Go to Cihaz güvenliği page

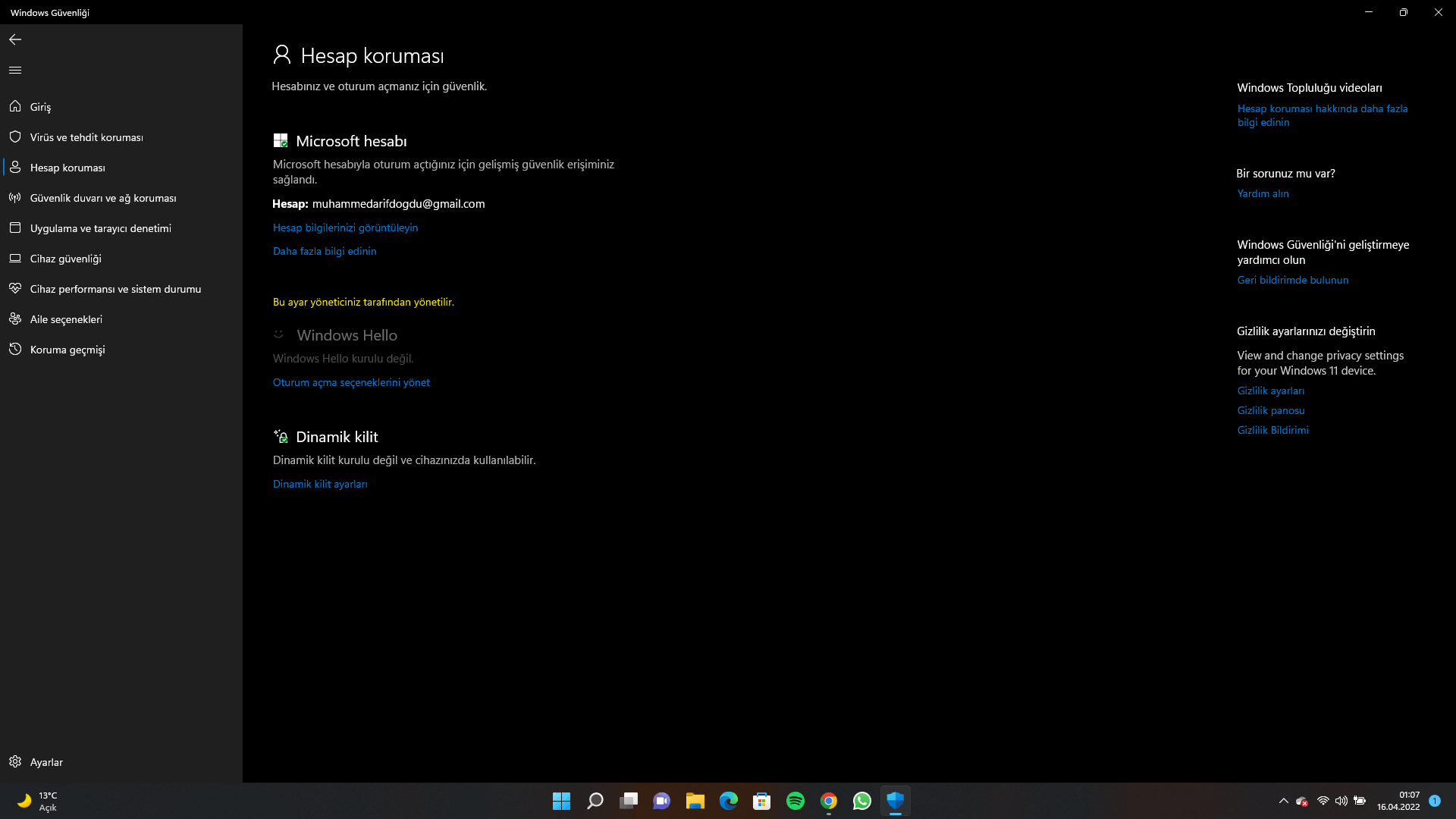(65, 259)
